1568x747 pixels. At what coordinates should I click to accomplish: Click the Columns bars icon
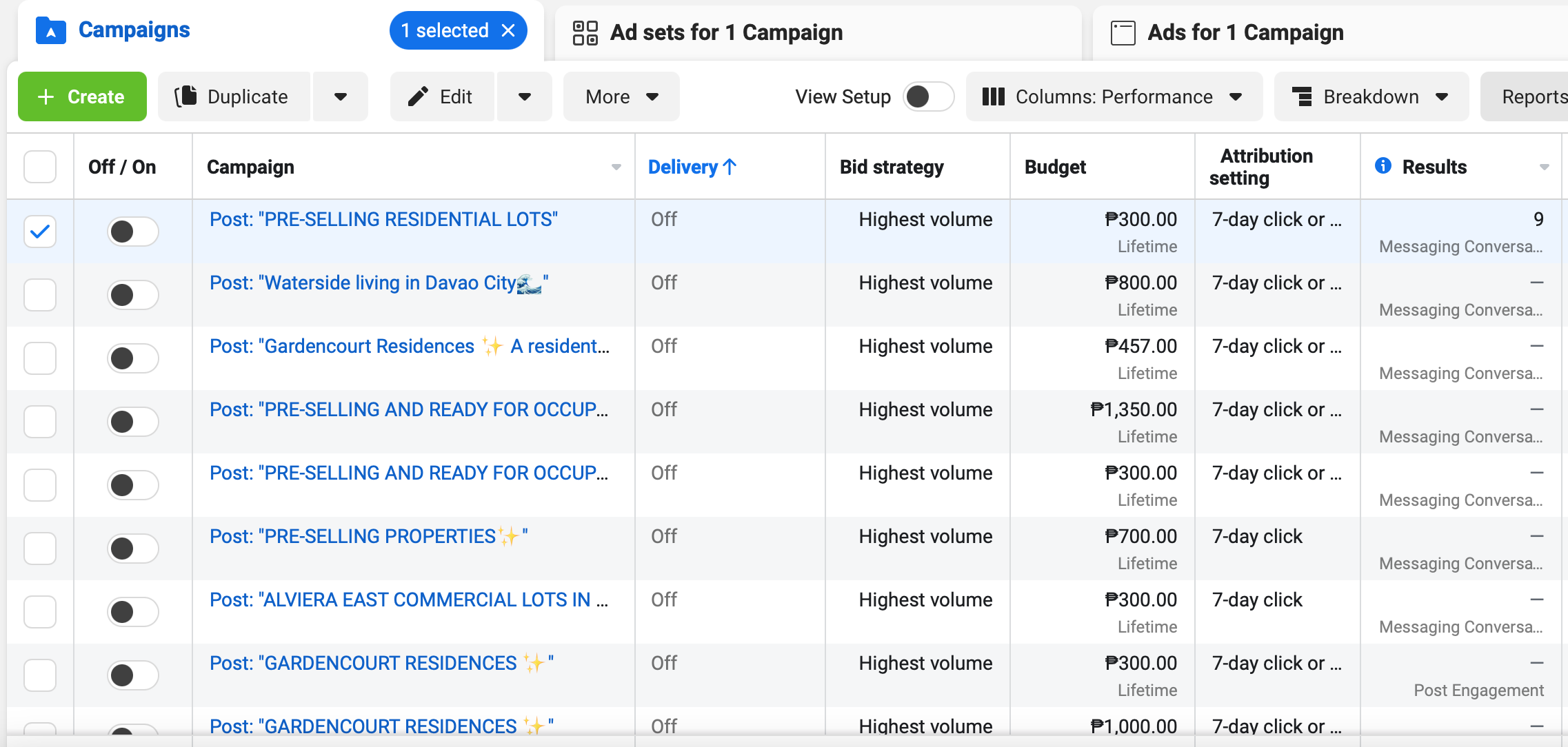(x=993, y=96)
